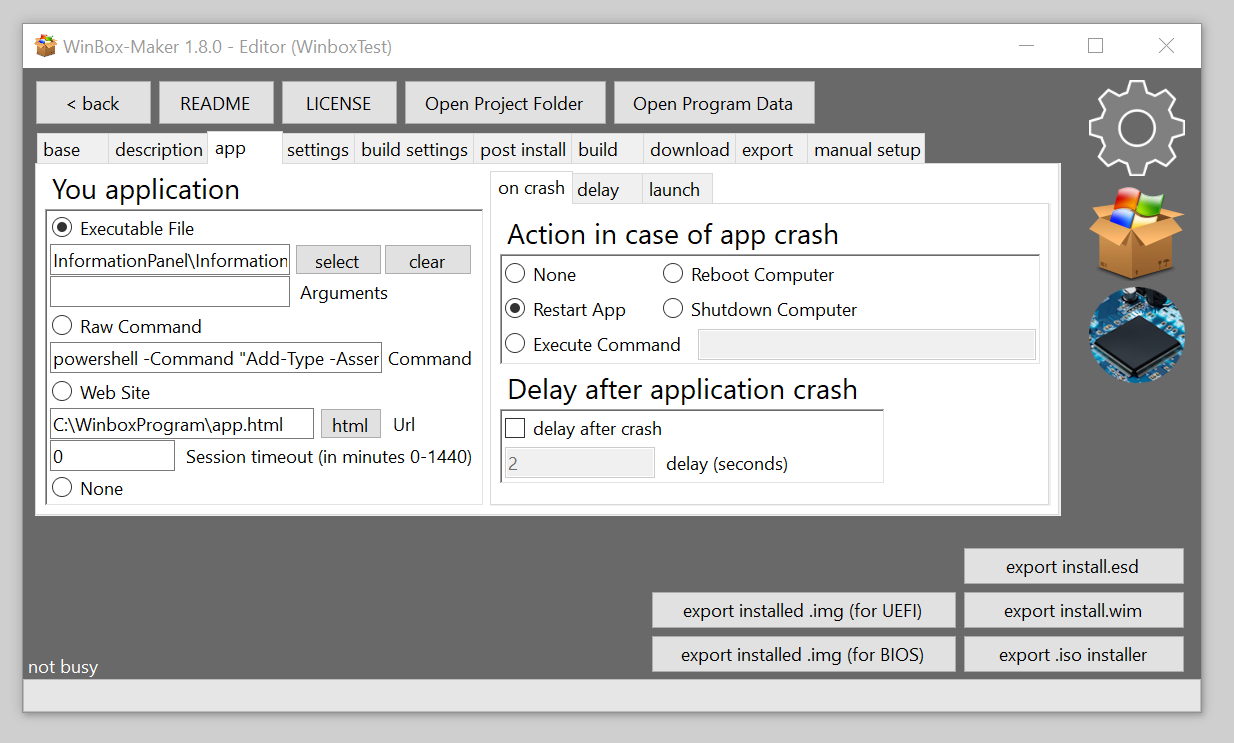Open the README button
Viewport: 1234px width, 743px height.
tap(215, 103)
